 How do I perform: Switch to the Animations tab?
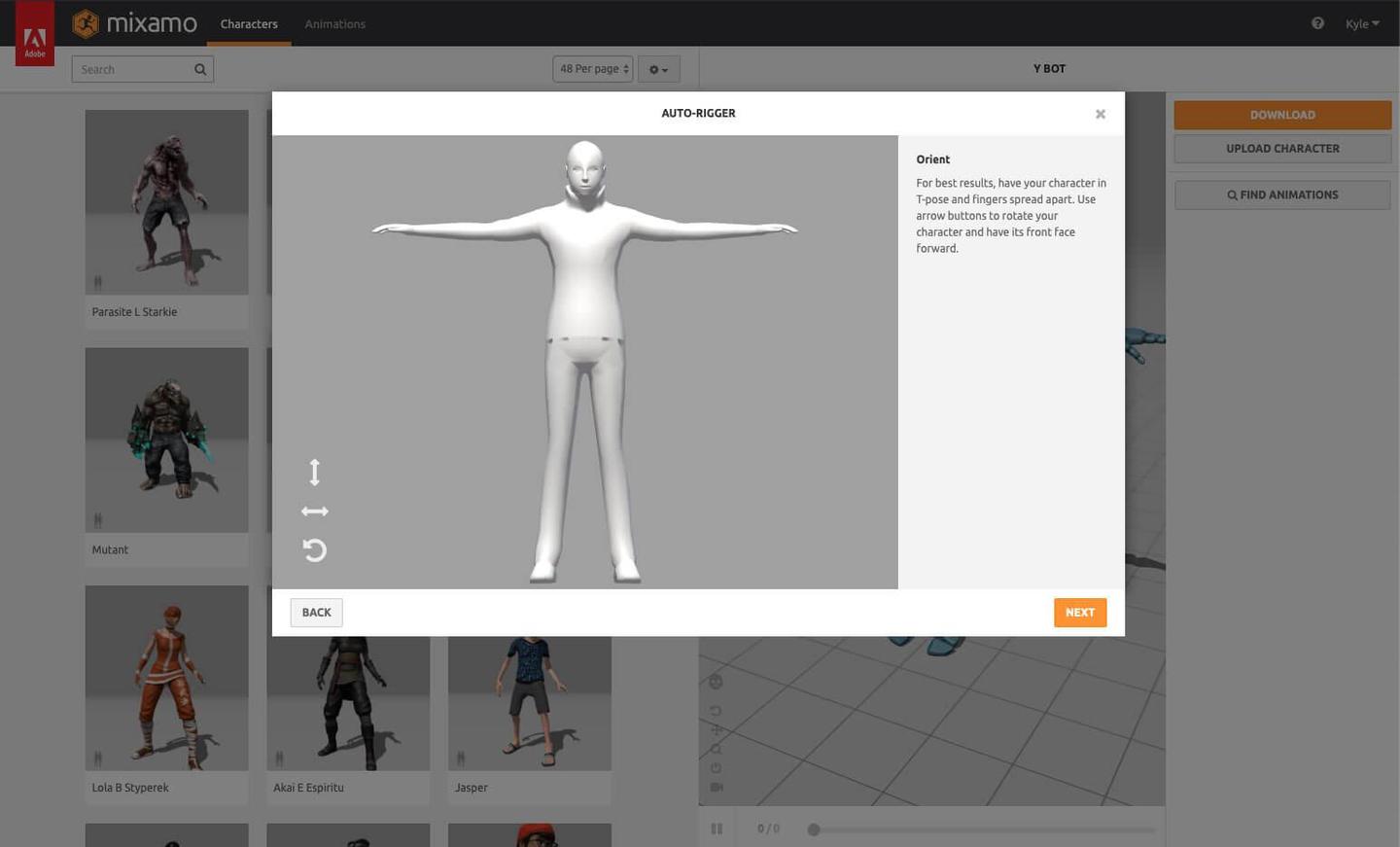[334, 23]
